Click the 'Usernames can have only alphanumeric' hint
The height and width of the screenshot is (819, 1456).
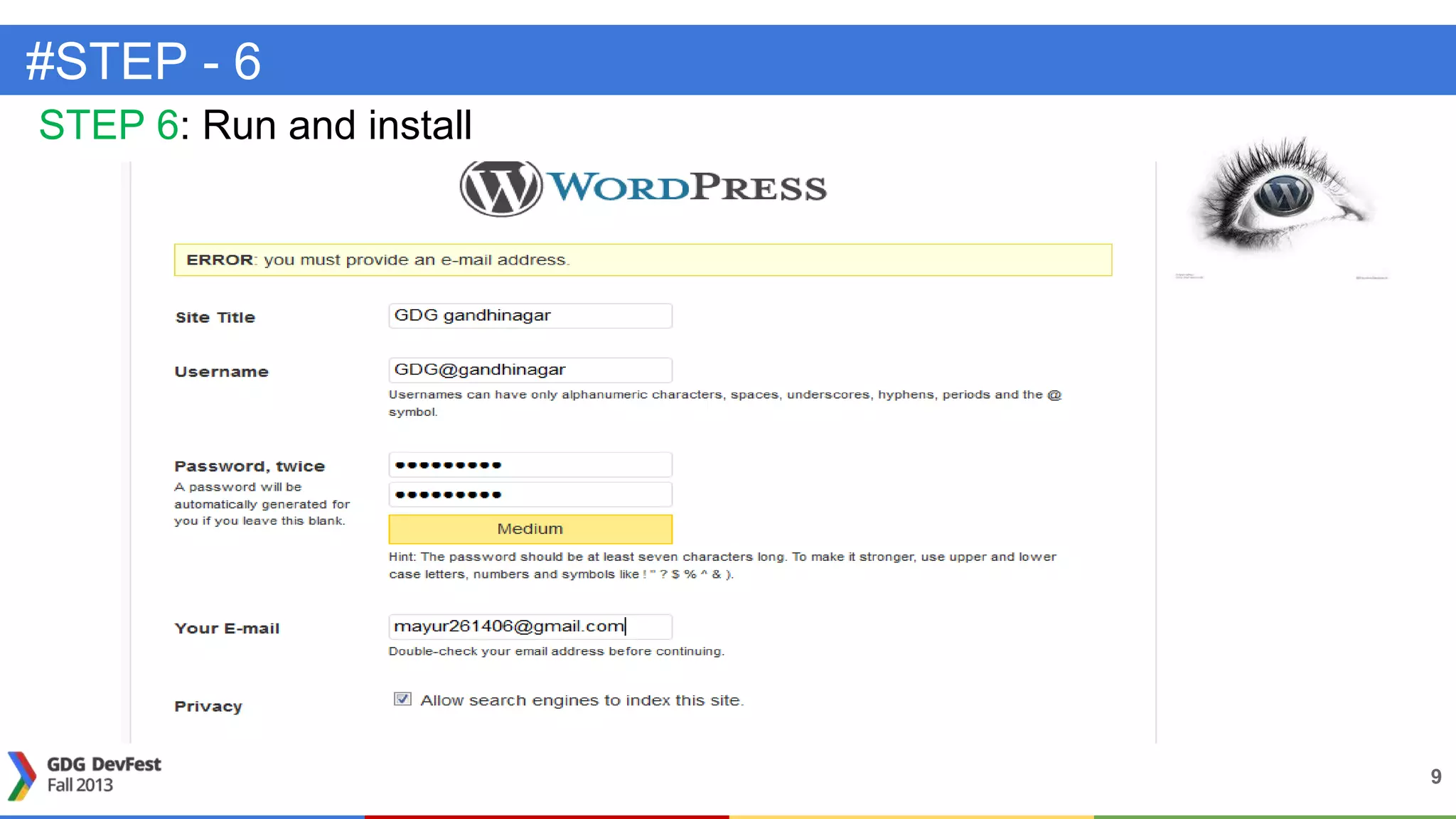725,403
